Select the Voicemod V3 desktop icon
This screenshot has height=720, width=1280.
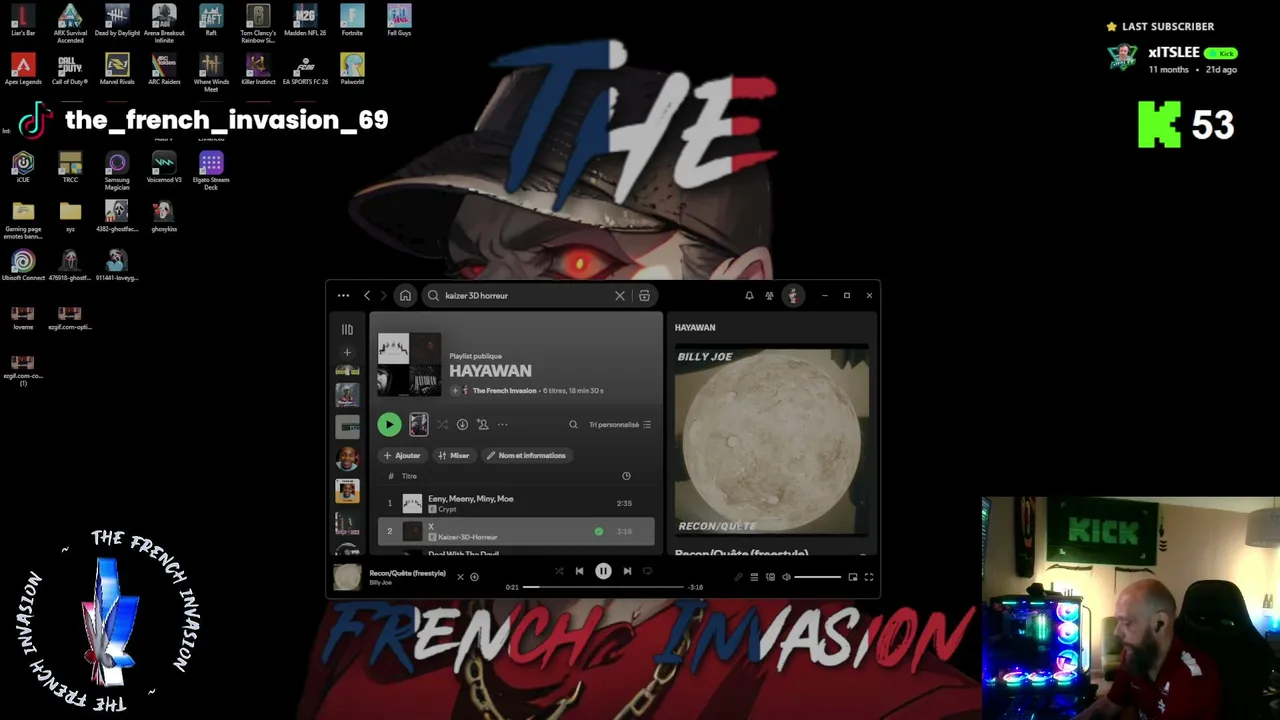[x=164, y=167]
